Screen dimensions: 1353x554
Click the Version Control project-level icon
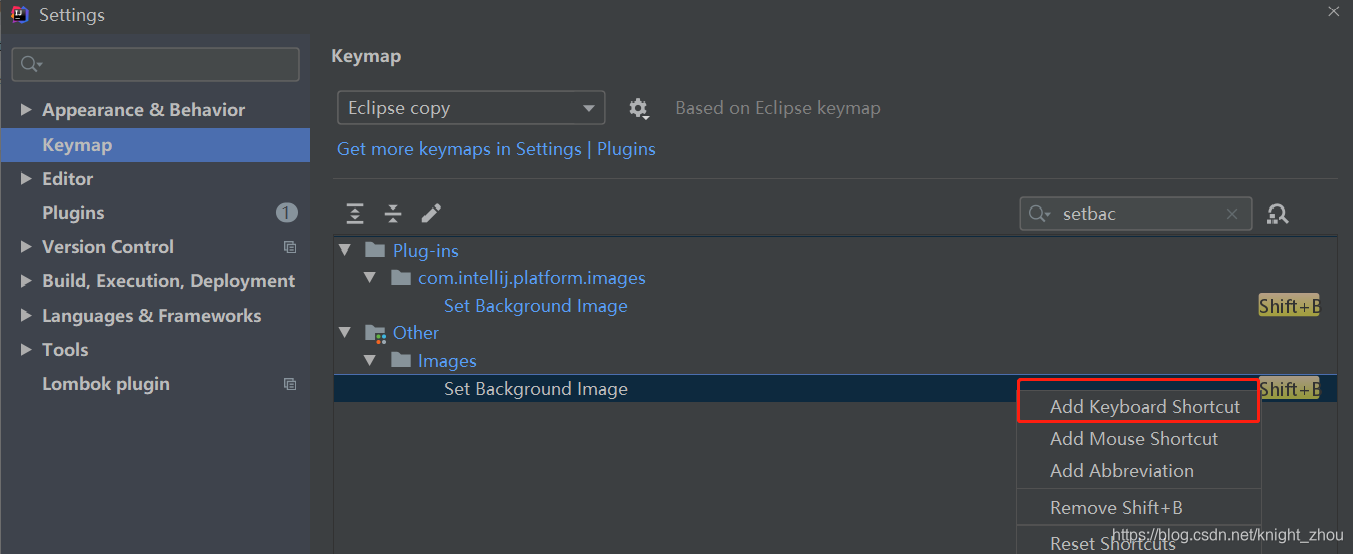pos(290,247)
